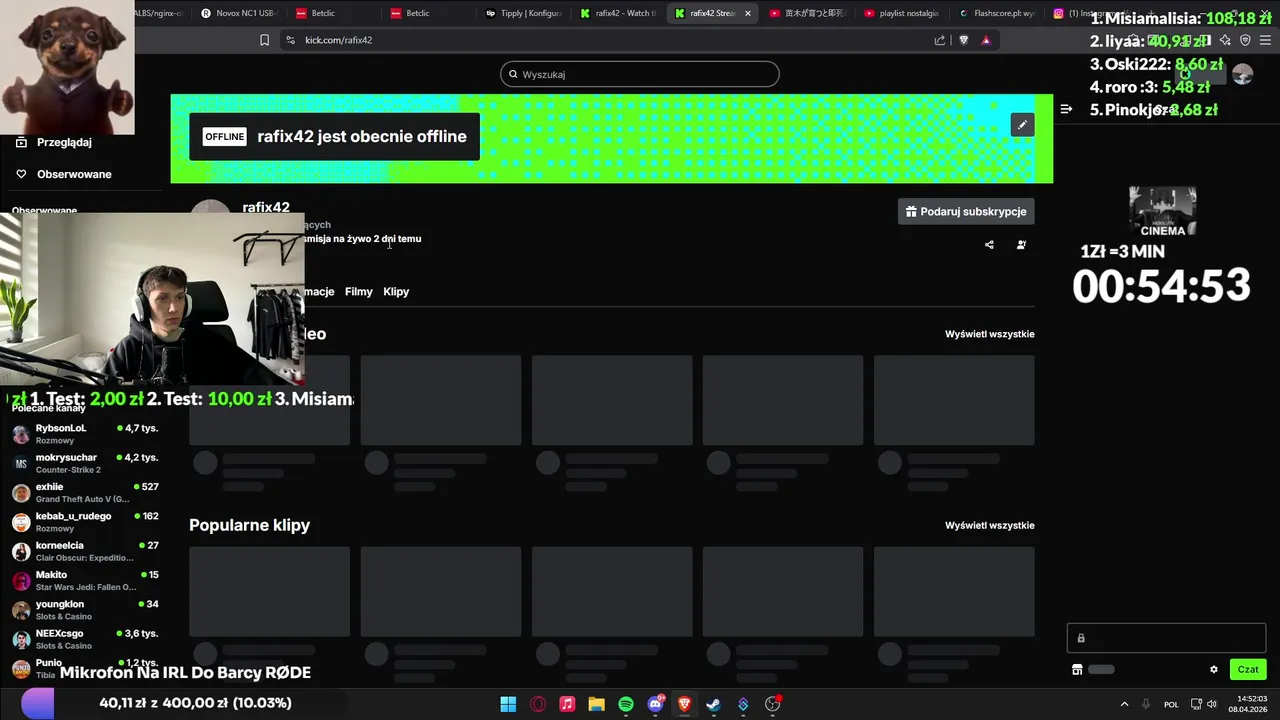Open korneelcia recommended channel
The height and width of the screenshot is (720, 1280).
[85, 551]
